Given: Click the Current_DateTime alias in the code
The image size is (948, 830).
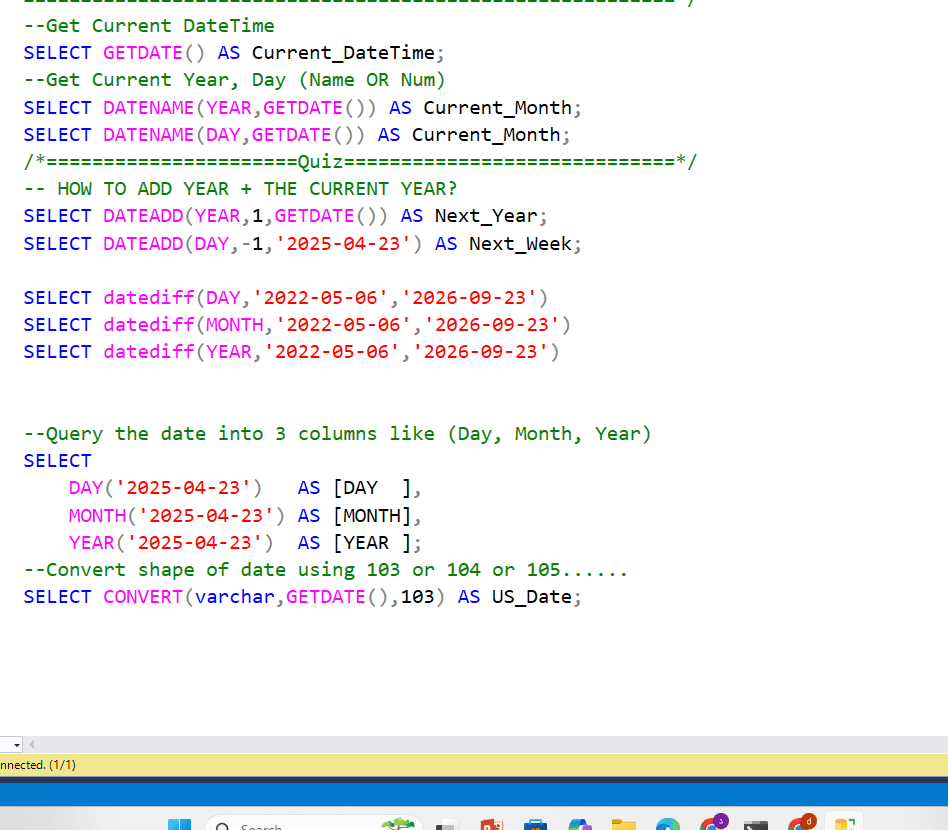Looking at the screenshot, I should point(343,53).
